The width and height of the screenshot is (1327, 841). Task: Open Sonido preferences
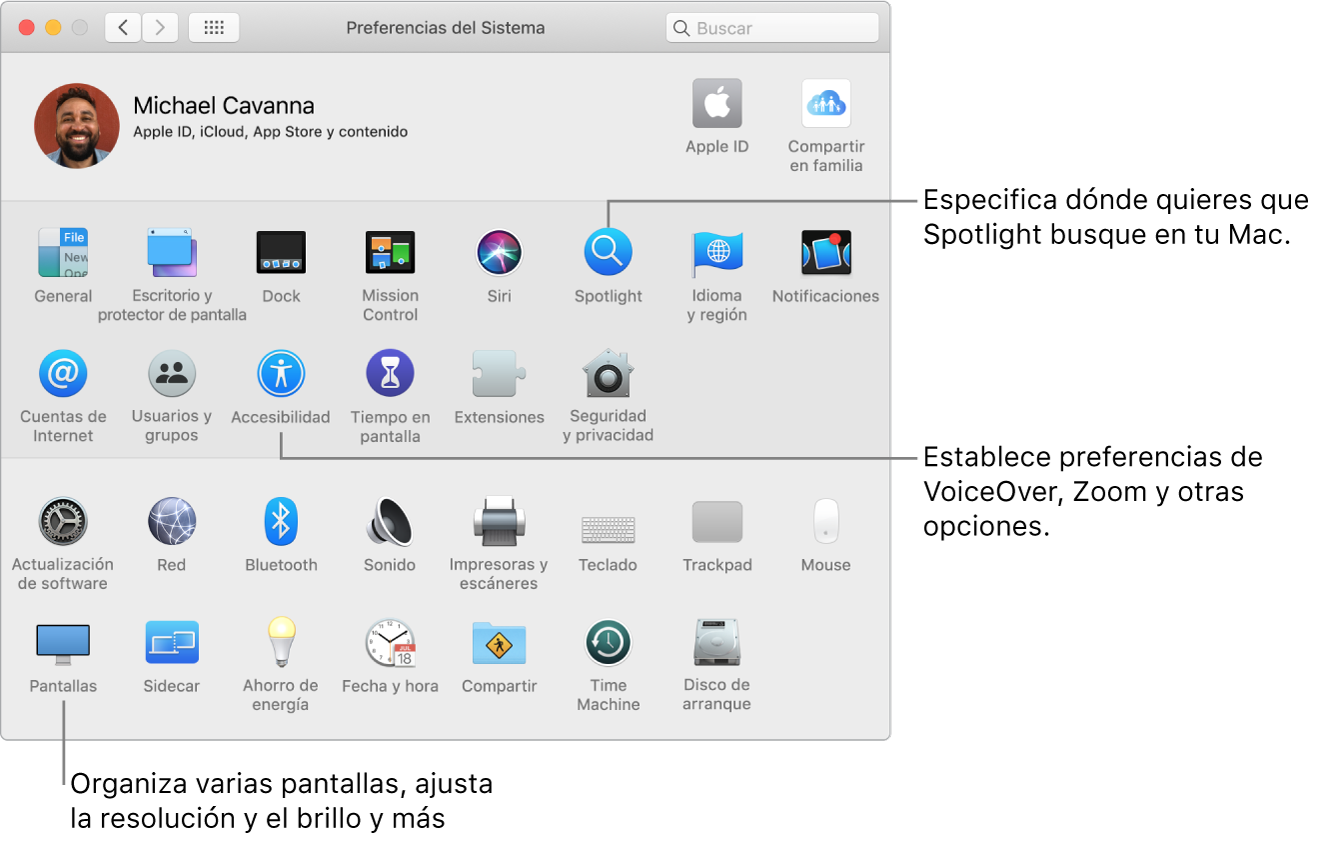coord(390,522)
